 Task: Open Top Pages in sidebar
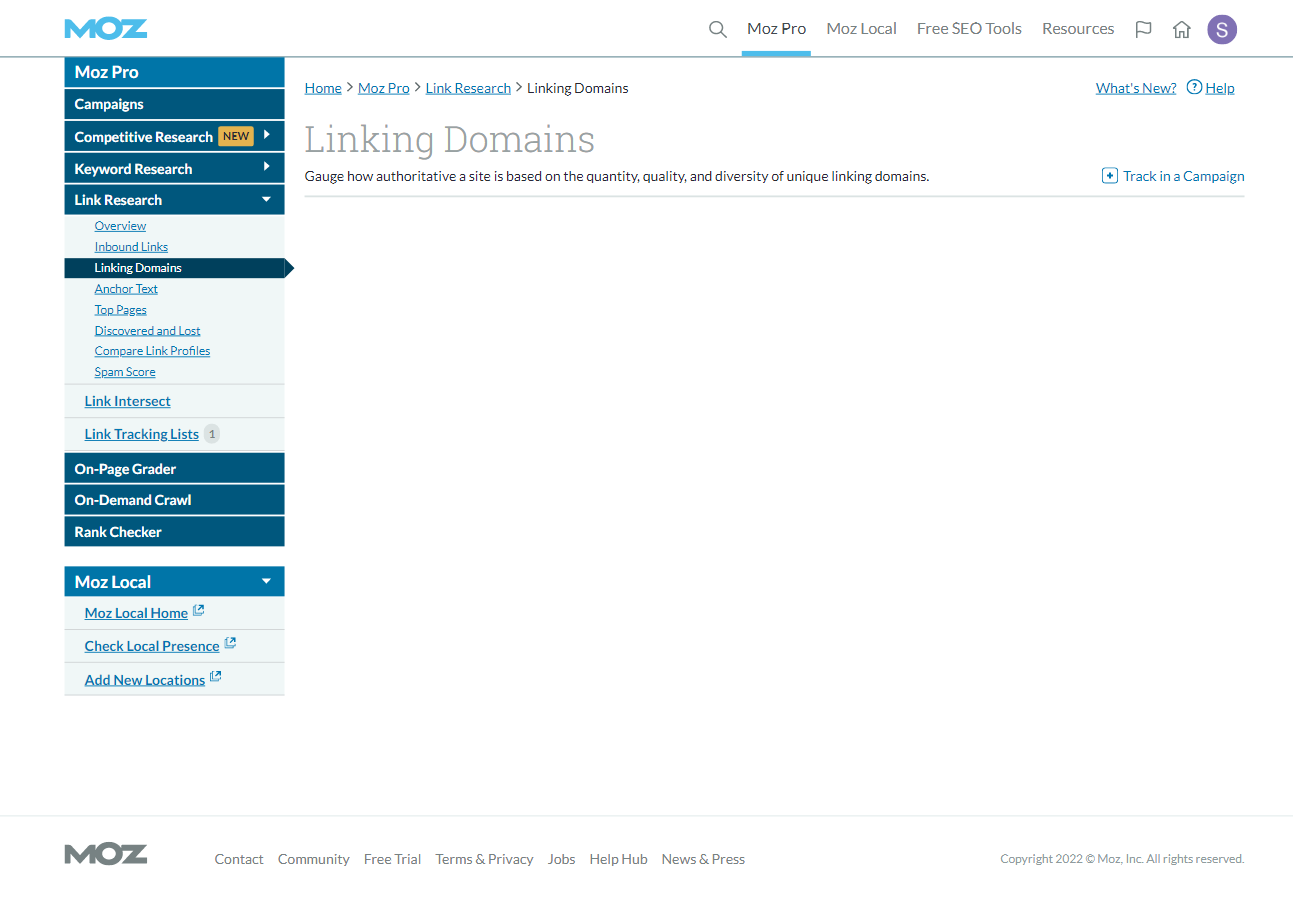120,310
